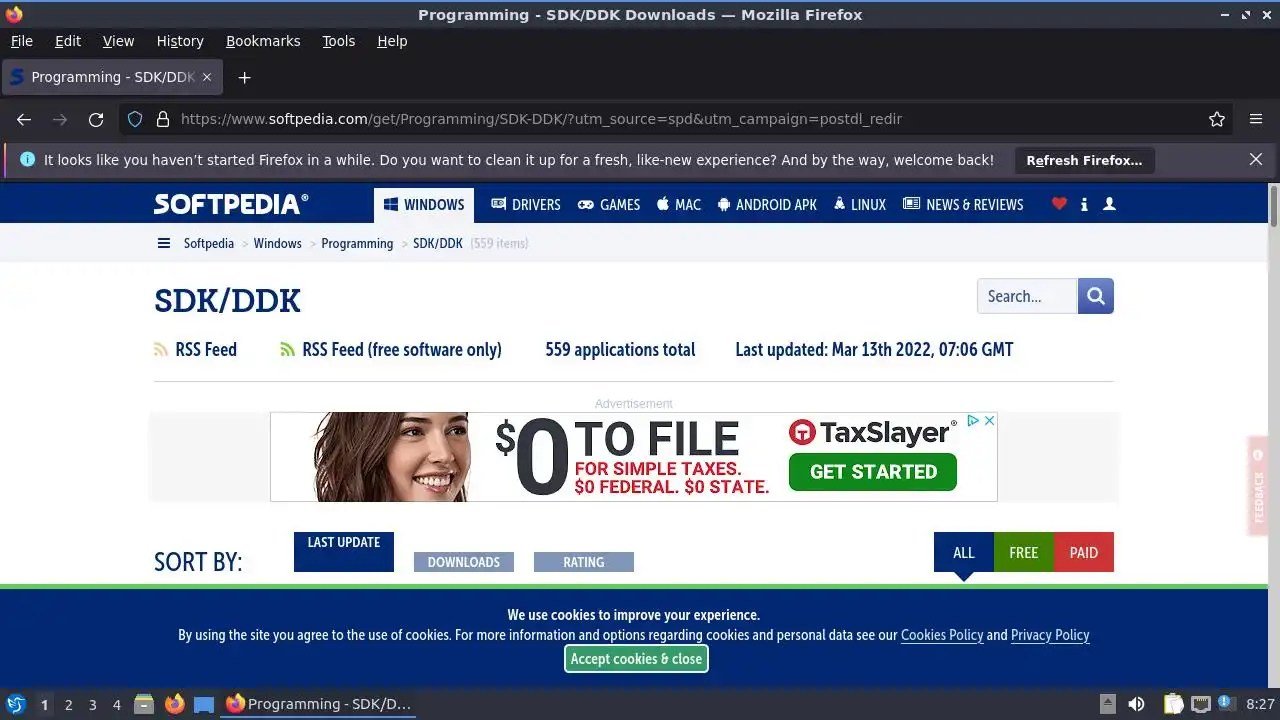Open the Edit menu
Image resolution: width=1280 pixels, height=720 pixels.
[68, 41]
